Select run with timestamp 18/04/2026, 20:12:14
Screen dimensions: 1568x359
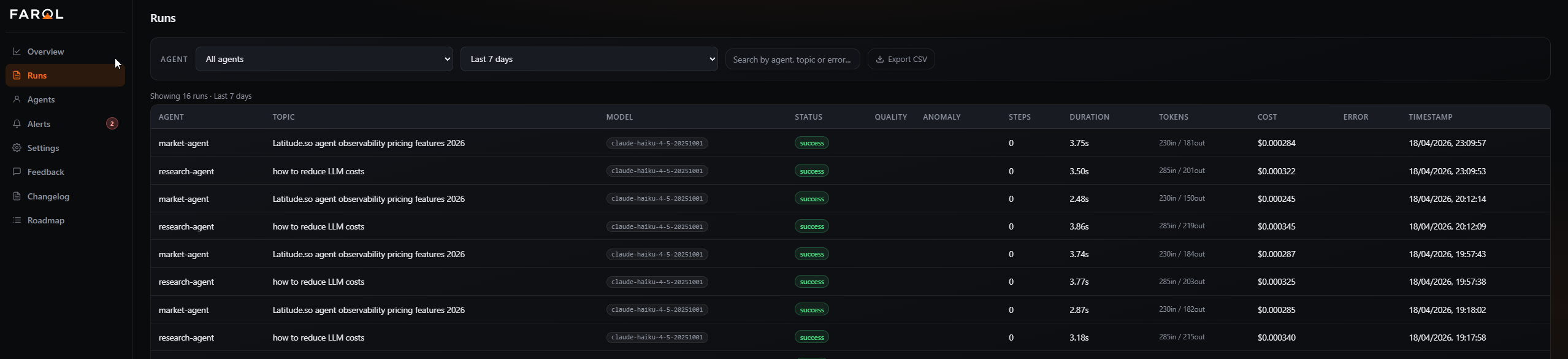pyautogui.click(x=851, y=199)
